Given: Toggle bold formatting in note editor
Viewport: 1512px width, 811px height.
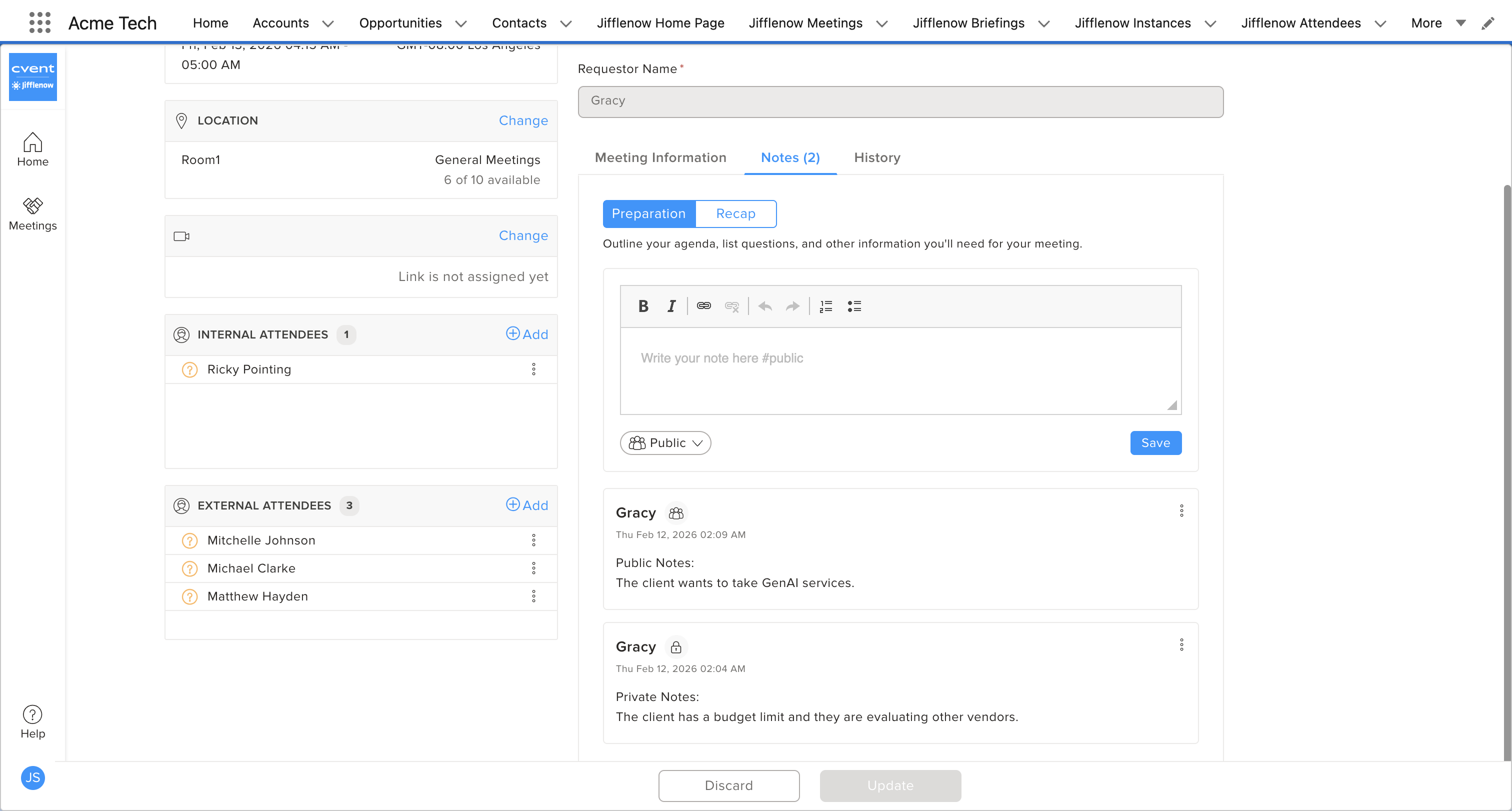Looking at the screenshot, I should point(643,305).
